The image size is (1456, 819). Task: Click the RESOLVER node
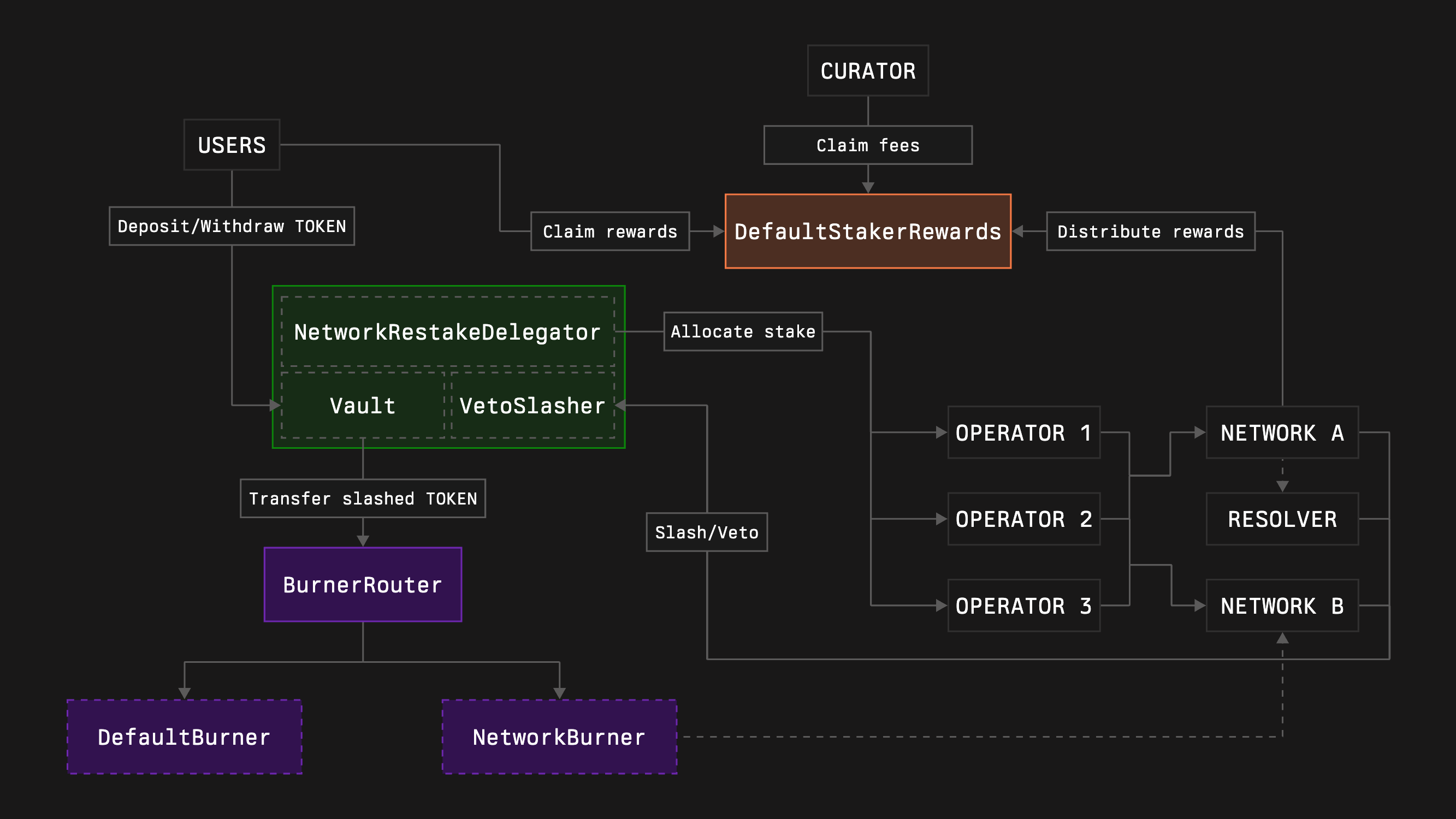pos(1282,519)
